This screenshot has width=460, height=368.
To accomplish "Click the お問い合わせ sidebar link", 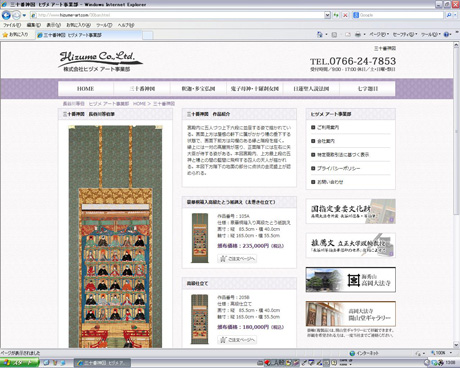I will tap(330, 182).
